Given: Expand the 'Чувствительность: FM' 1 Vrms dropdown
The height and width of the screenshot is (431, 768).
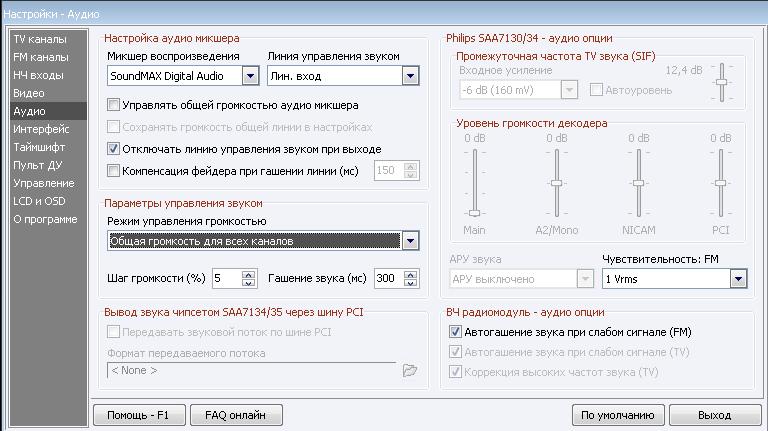Looking at the screenshot, I should 738,279.
